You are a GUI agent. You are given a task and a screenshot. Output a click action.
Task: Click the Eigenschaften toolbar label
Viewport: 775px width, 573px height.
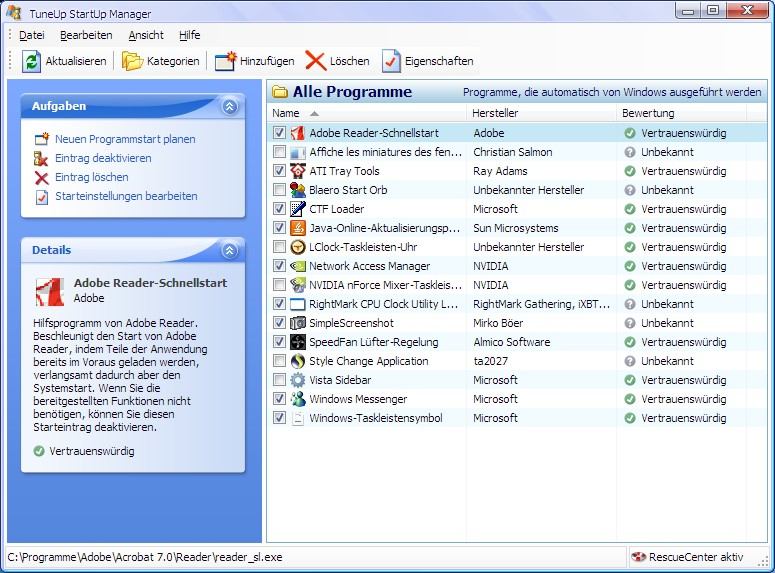click(439, 61)
